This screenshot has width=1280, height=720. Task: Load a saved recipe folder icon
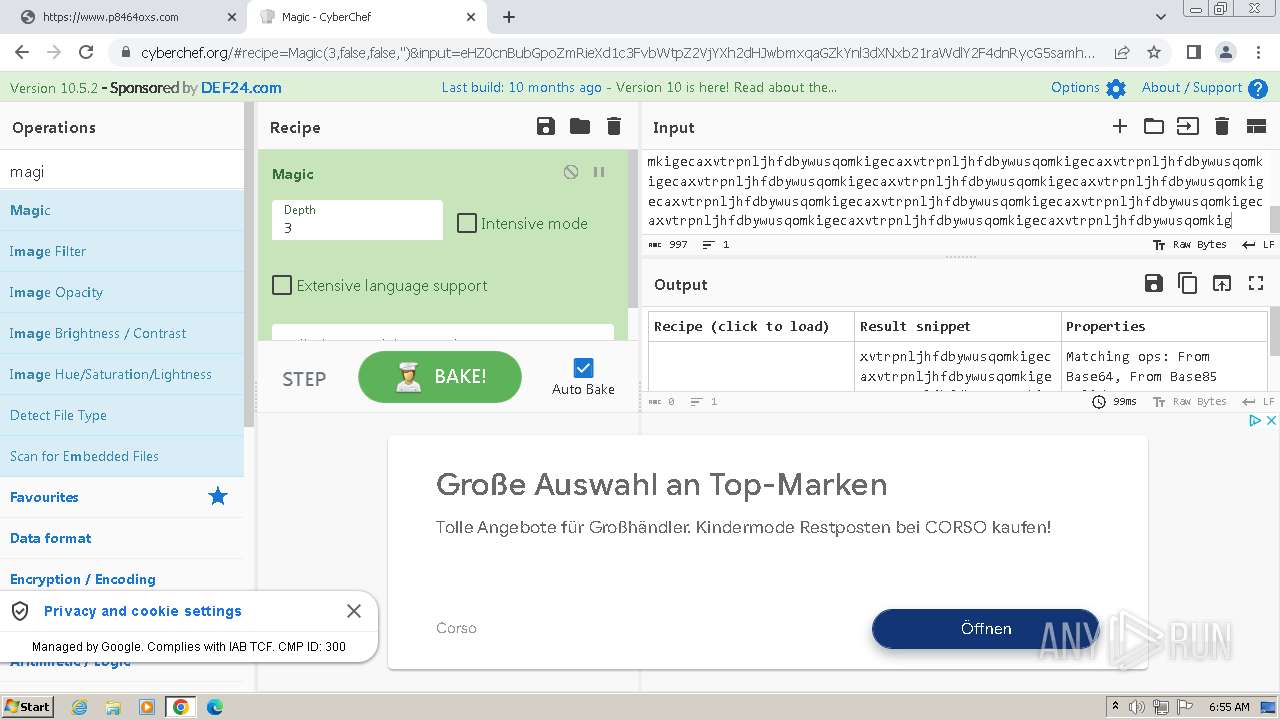coord(580,126)
